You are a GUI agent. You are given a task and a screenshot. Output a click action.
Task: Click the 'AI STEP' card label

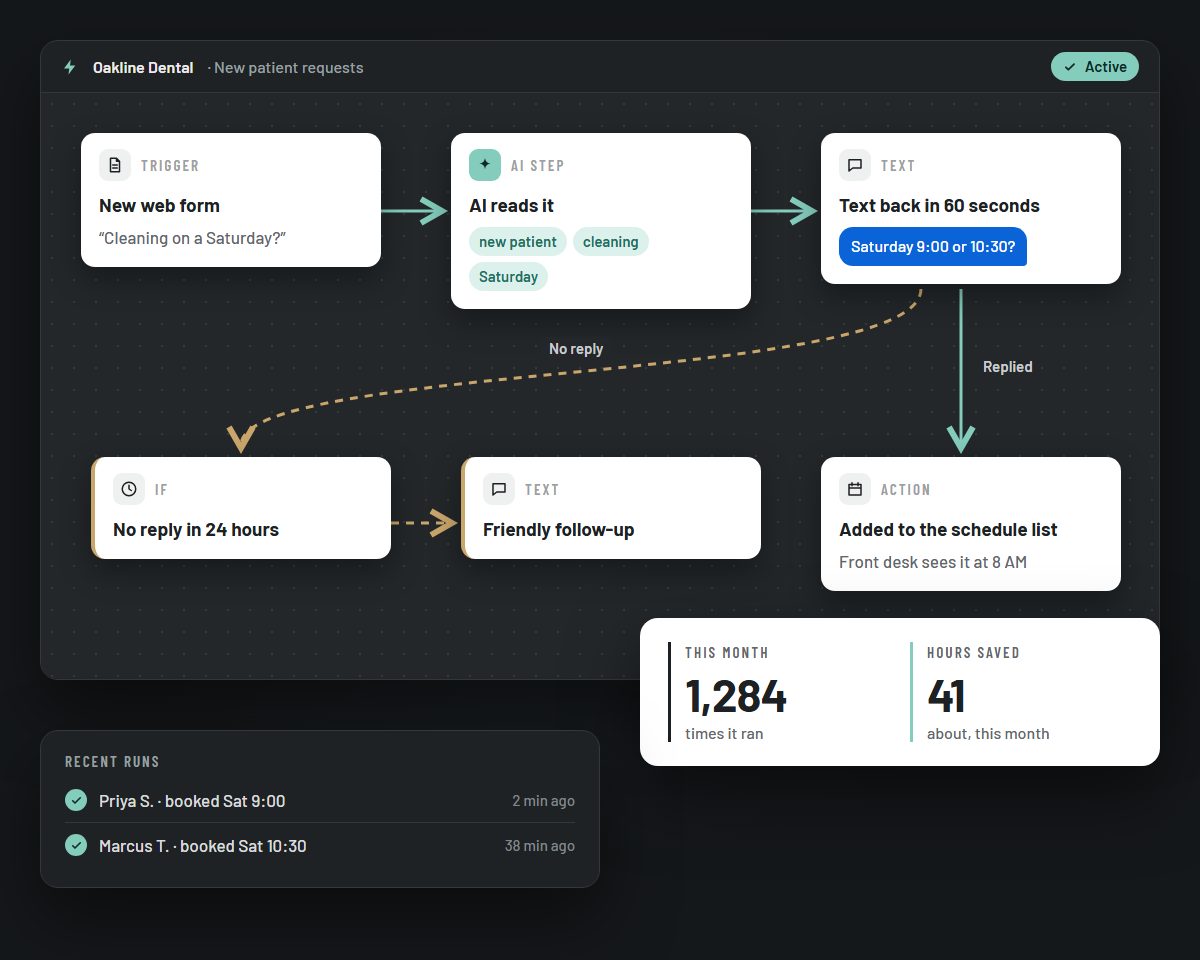coord(537,166)
